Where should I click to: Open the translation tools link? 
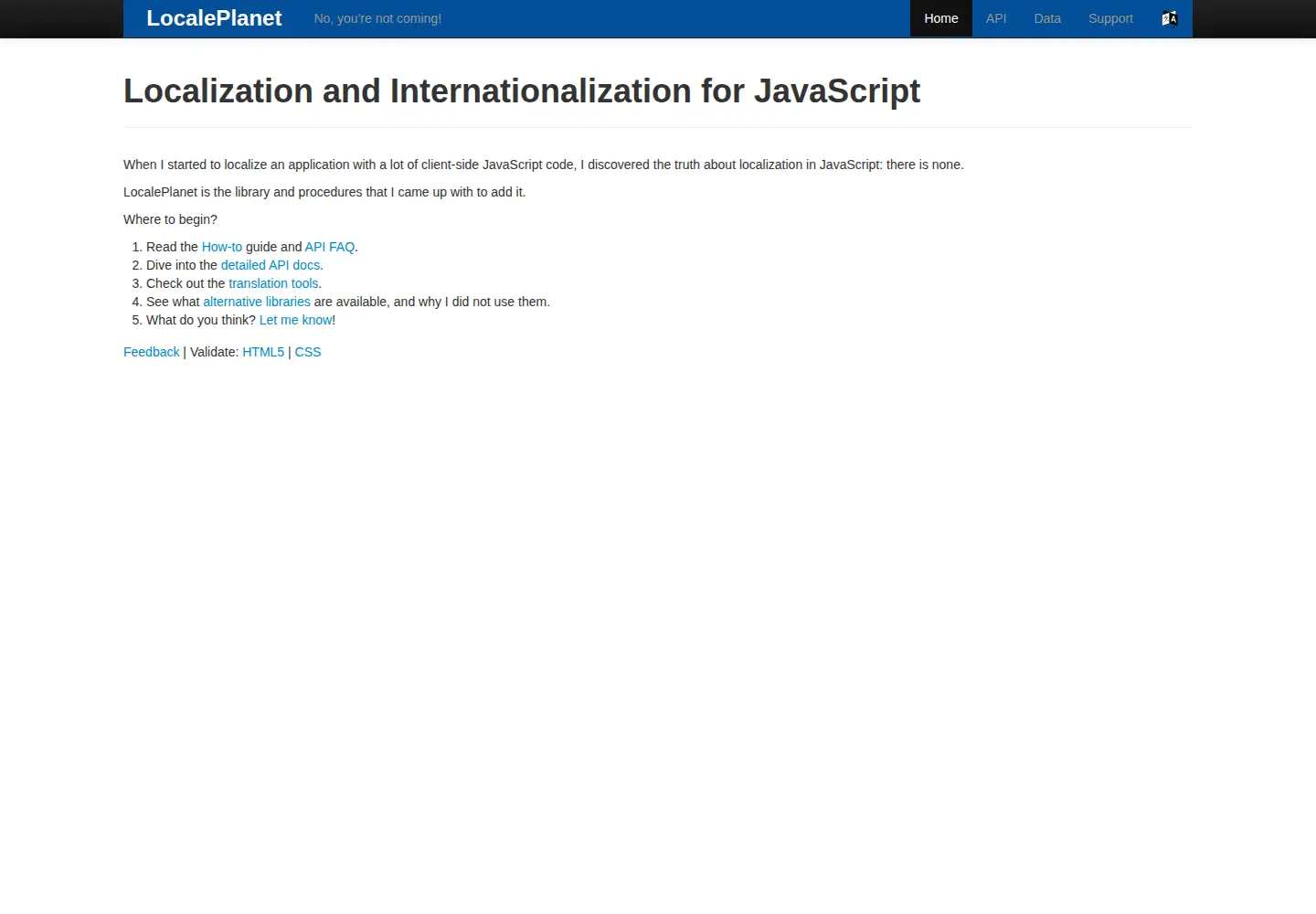point(273,283)
